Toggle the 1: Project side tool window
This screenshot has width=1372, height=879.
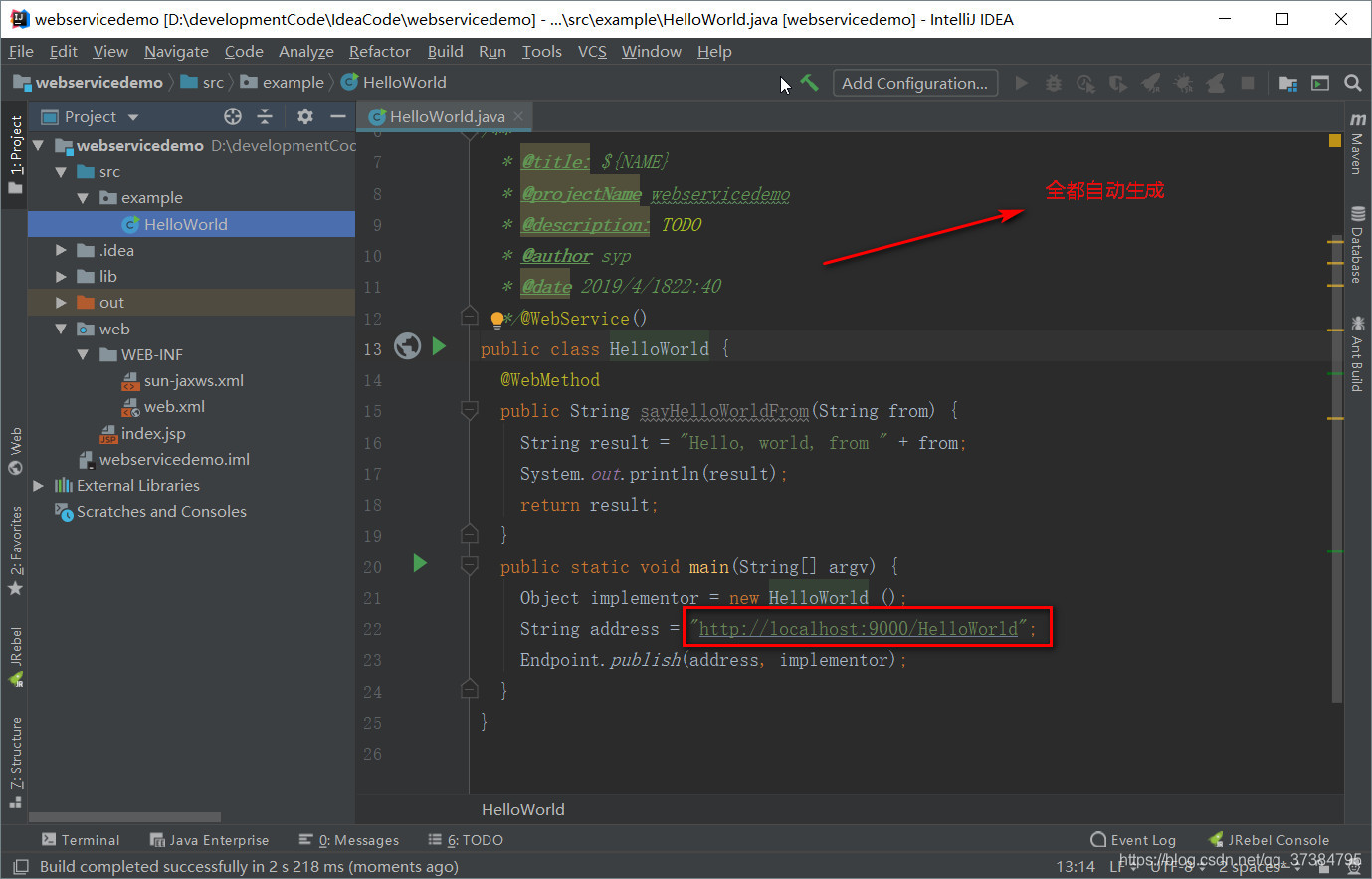click(15, 154)
